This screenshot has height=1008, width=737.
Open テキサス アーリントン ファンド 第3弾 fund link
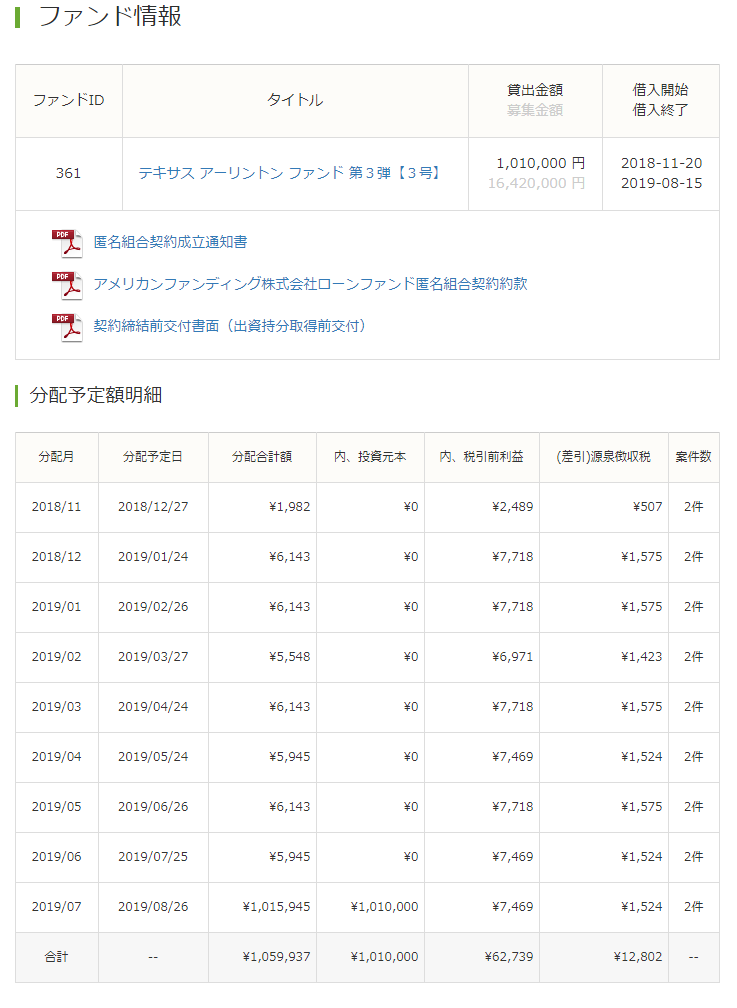coord(290,173)
